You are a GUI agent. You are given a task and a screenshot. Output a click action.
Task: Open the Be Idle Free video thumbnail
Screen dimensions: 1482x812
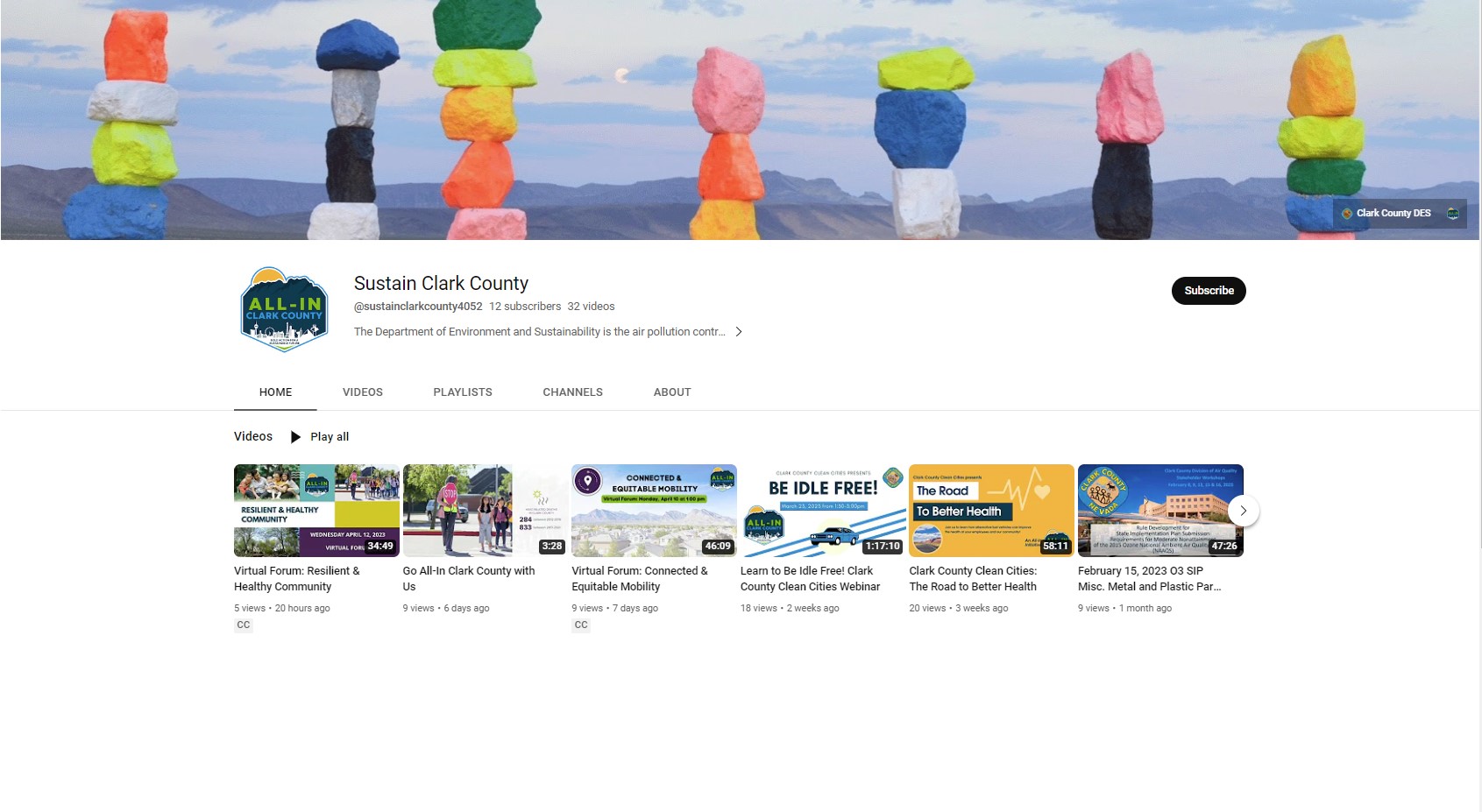pyautogui.click(x=822, y=511)
